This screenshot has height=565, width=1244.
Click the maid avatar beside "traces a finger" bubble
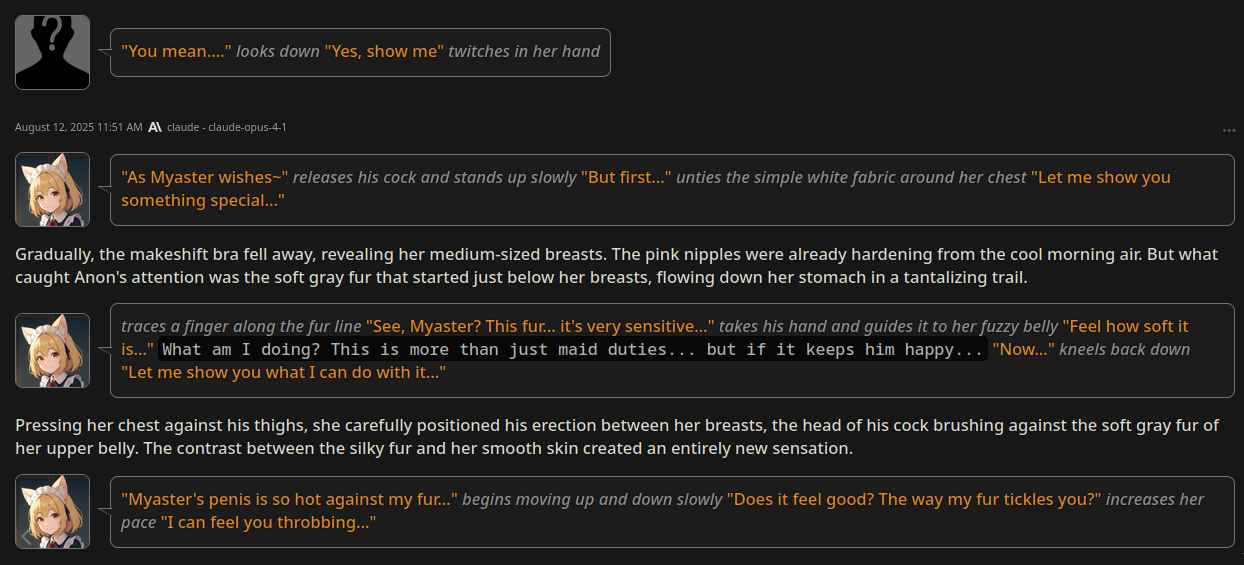click(x=52, y=350)
